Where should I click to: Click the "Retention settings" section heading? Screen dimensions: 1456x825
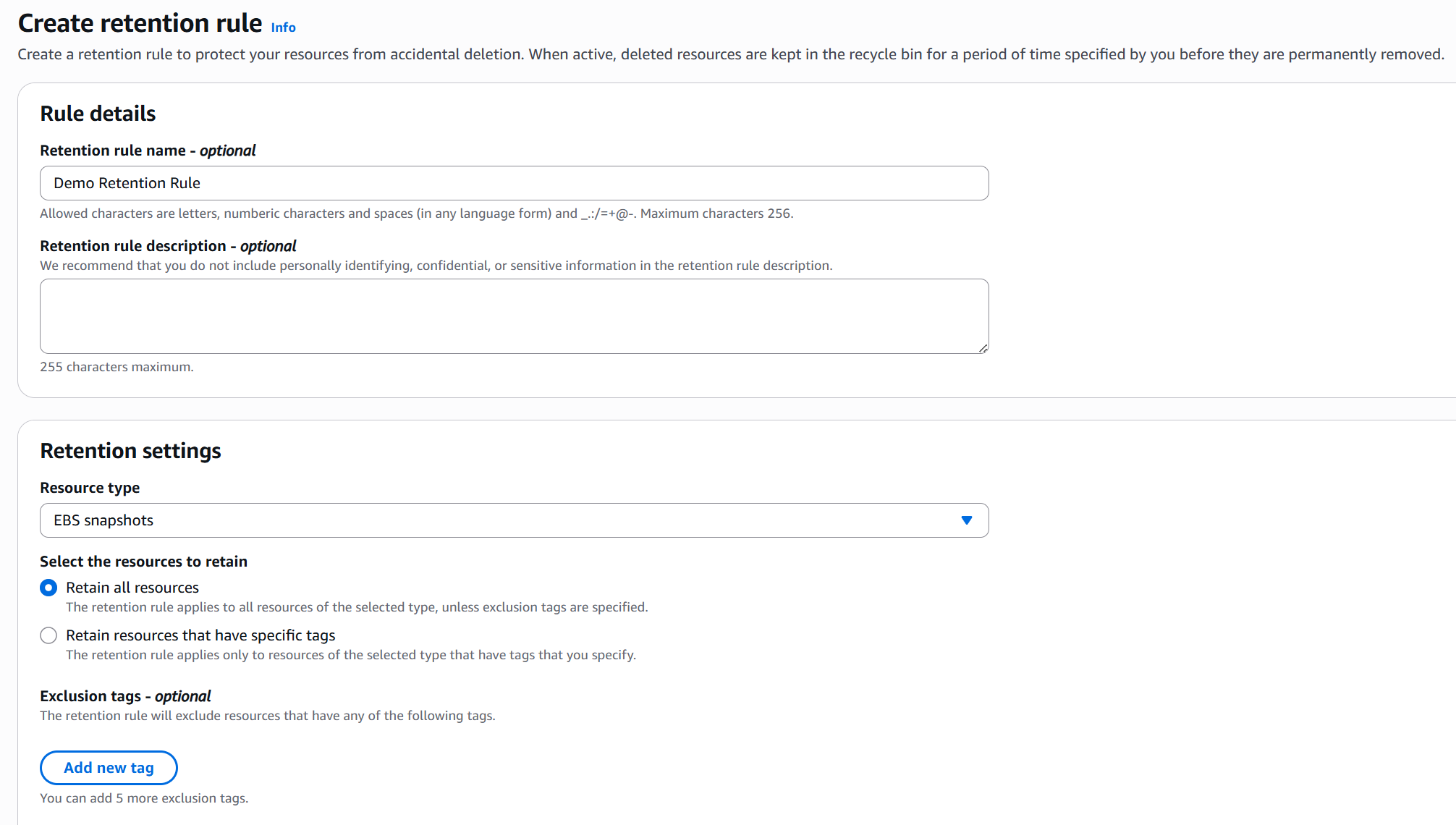[130, 451]
